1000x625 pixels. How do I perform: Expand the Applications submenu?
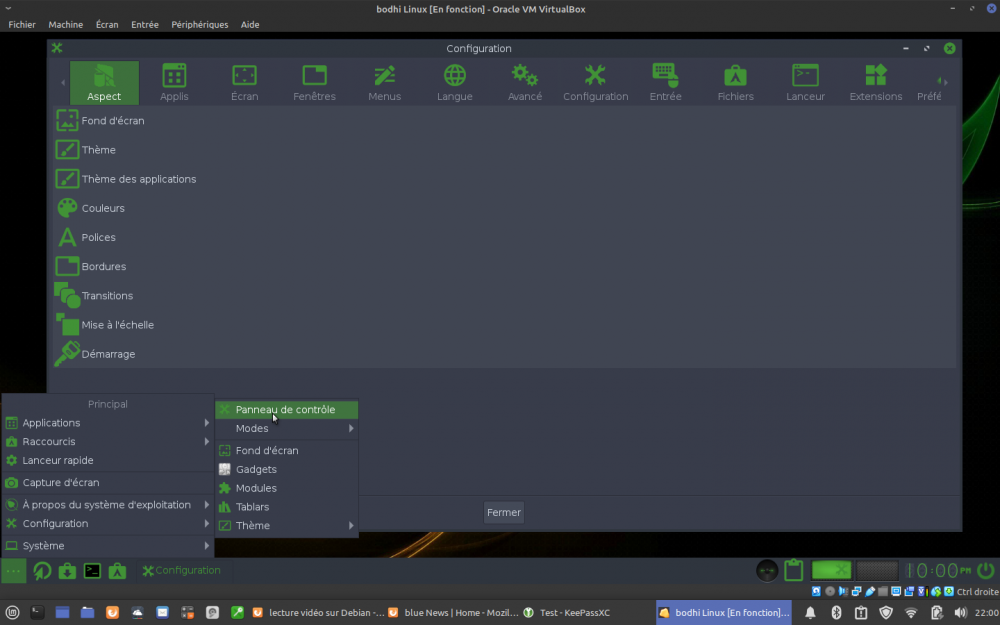(x=107, y=423)
